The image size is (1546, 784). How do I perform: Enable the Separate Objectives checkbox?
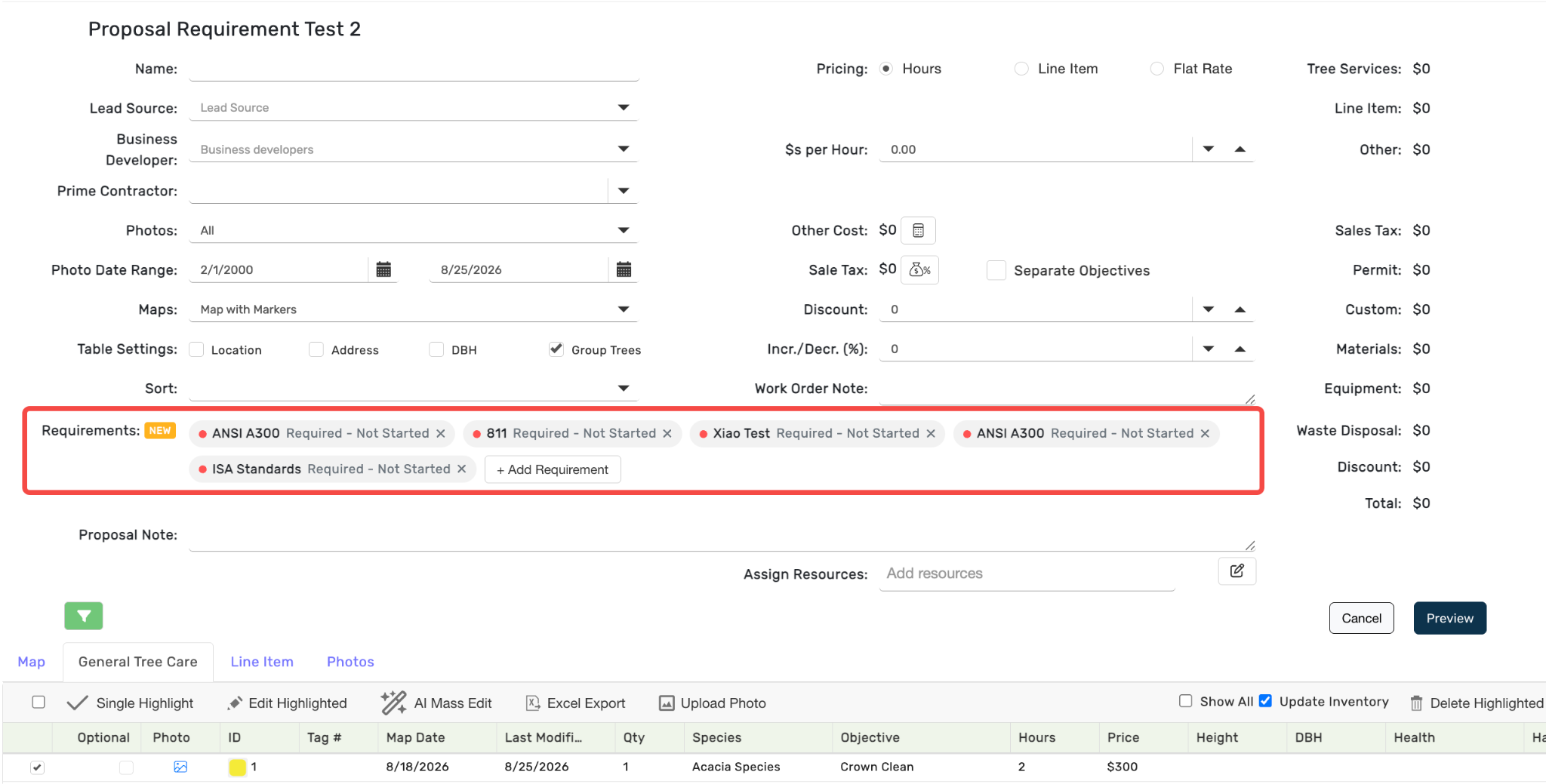pos(996,270)
